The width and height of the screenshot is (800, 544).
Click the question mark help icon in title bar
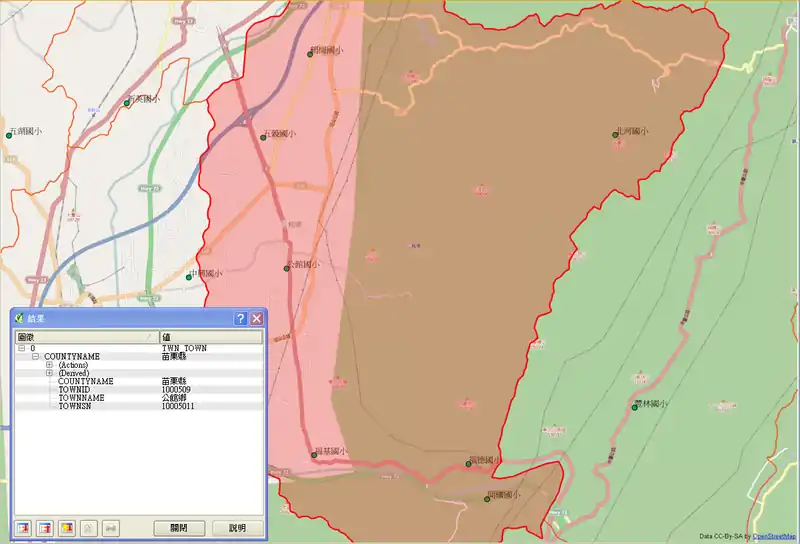click(240, 318)
